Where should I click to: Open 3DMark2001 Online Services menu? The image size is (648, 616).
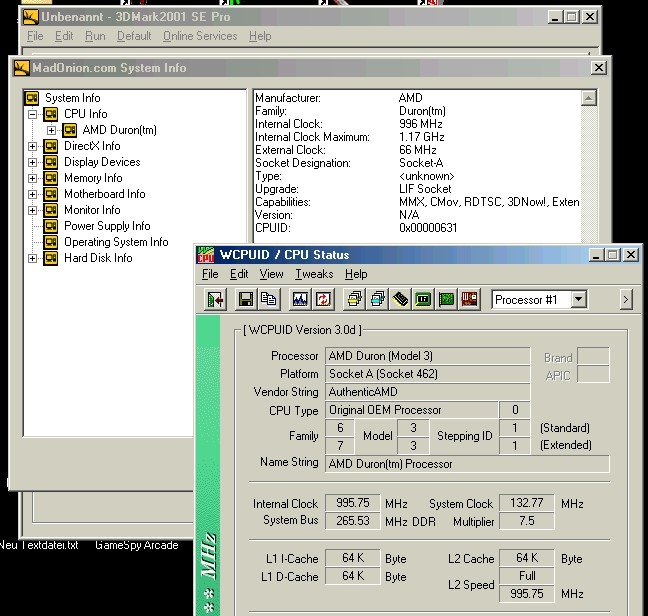point(200,36)
